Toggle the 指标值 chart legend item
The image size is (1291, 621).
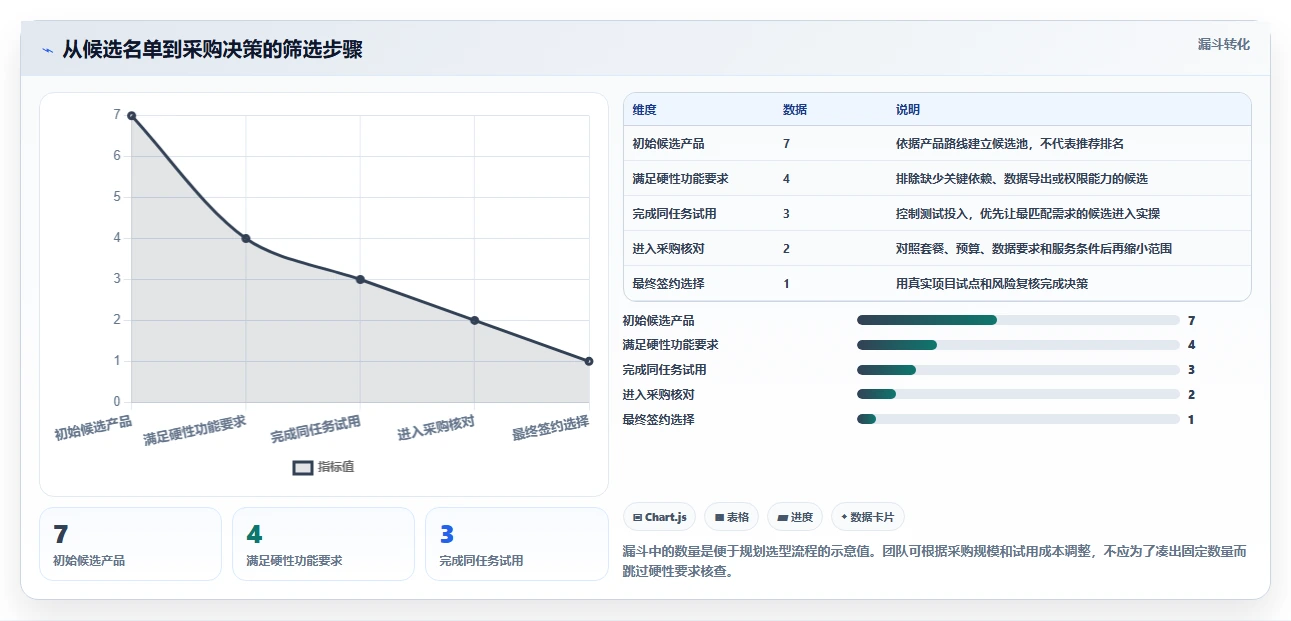(324, 467)
